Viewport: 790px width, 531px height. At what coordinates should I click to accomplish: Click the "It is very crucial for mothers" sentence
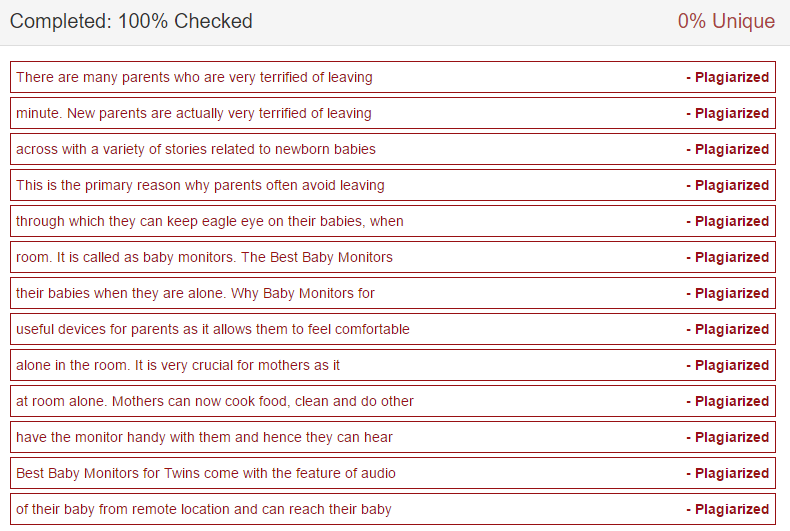[x=178, y=365]
